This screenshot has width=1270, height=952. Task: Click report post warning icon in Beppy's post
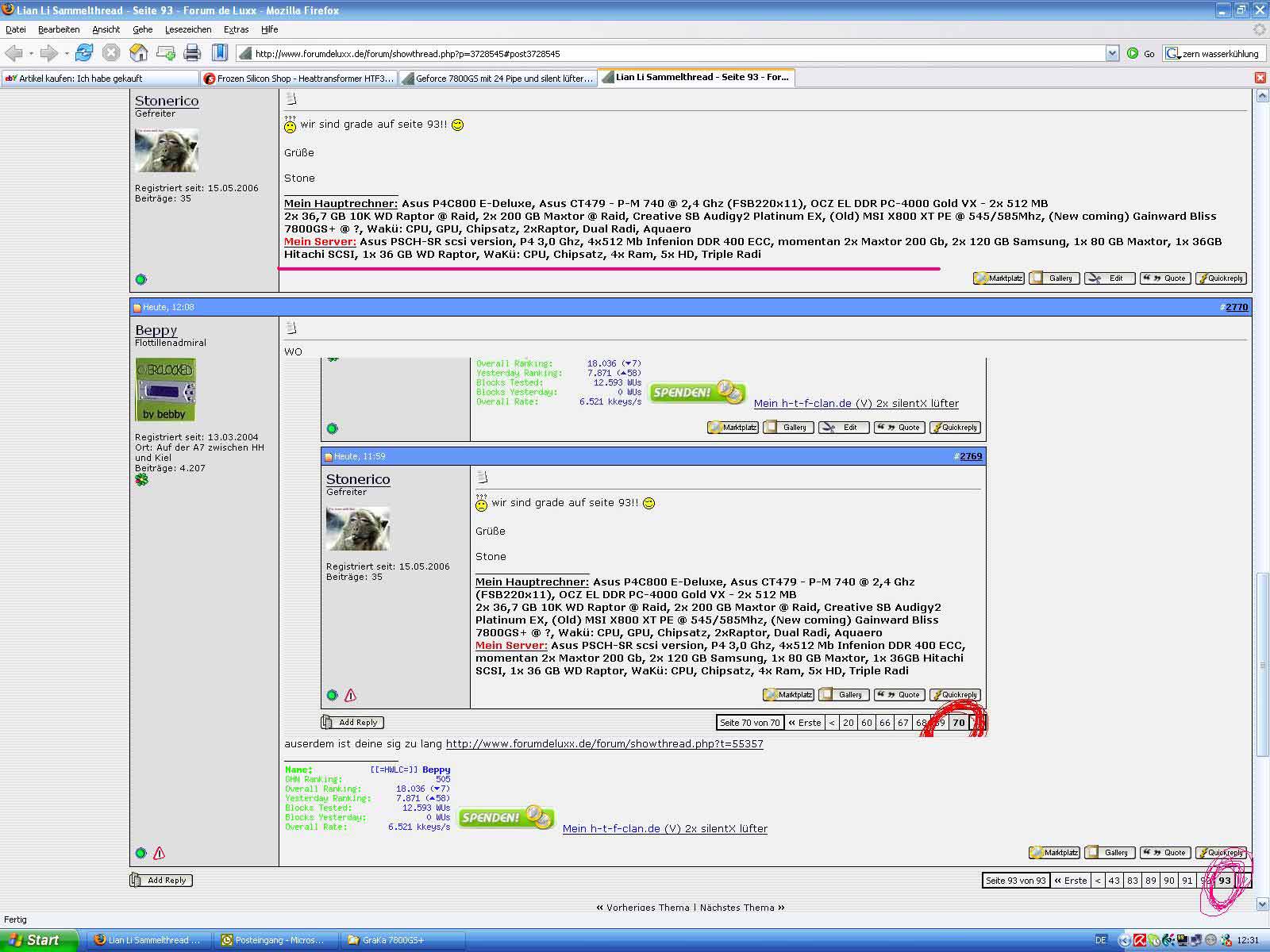pyautogui.click(x=159, y=854)
